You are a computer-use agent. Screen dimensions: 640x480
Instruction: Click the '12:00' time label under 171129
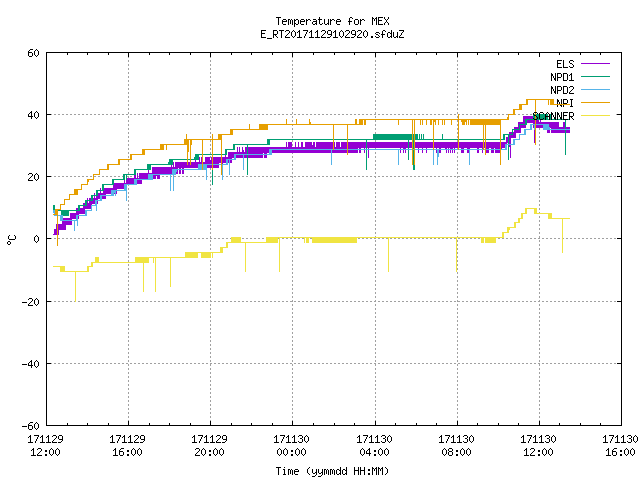click(x=45, y=452)
